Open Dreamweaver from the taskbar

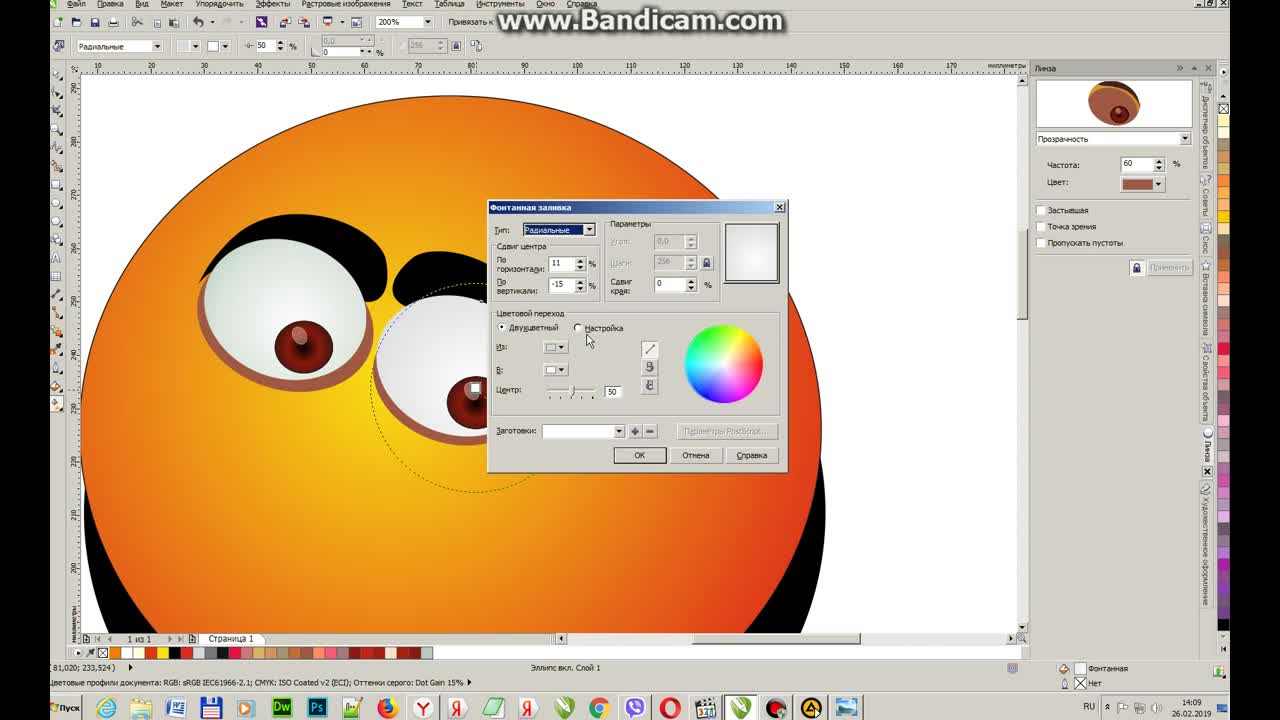click(282, 708)
